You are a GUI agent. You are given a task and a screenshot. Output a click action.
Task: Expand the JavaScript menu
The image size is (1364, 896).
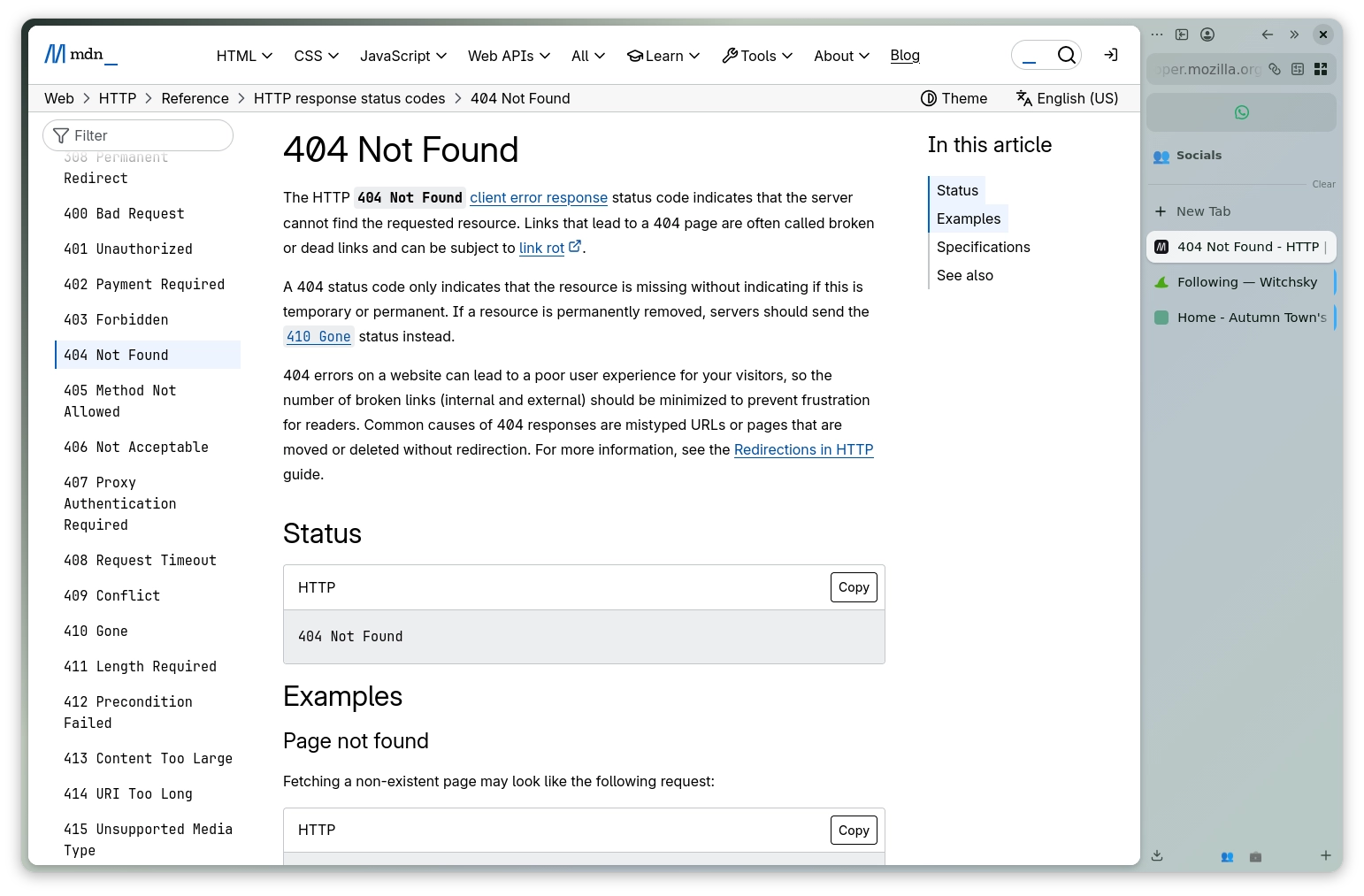(x=403, y=56)
